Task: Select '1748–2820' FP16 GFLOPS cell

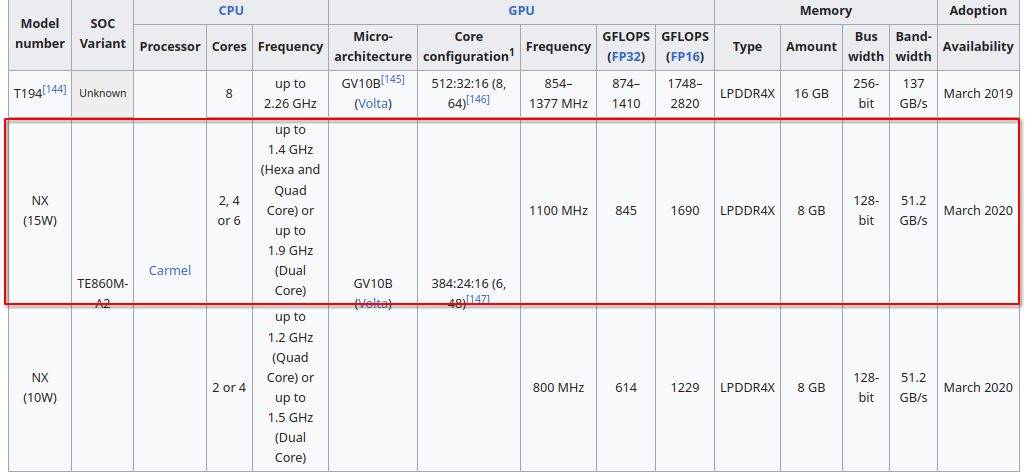Action: (x=684, y=93)
